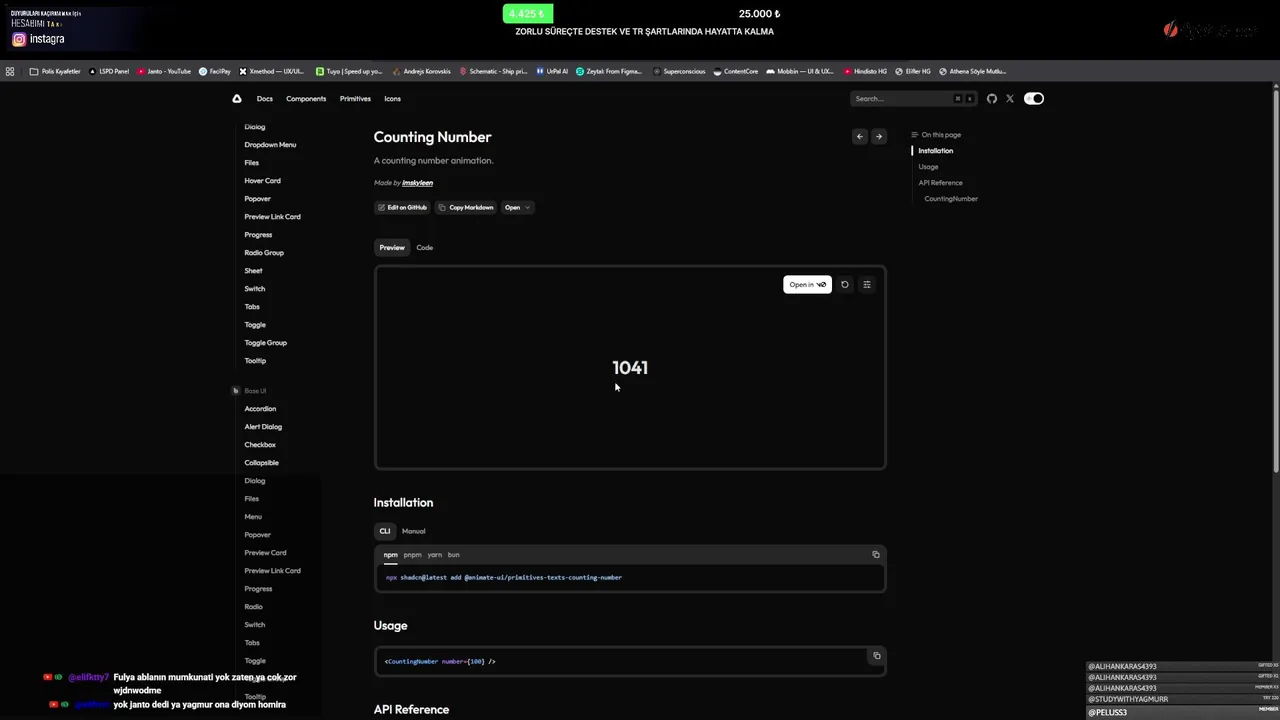Select the npm package manager tab
1280x720 pixels.
pyautogui.click(x=390, y=554)
